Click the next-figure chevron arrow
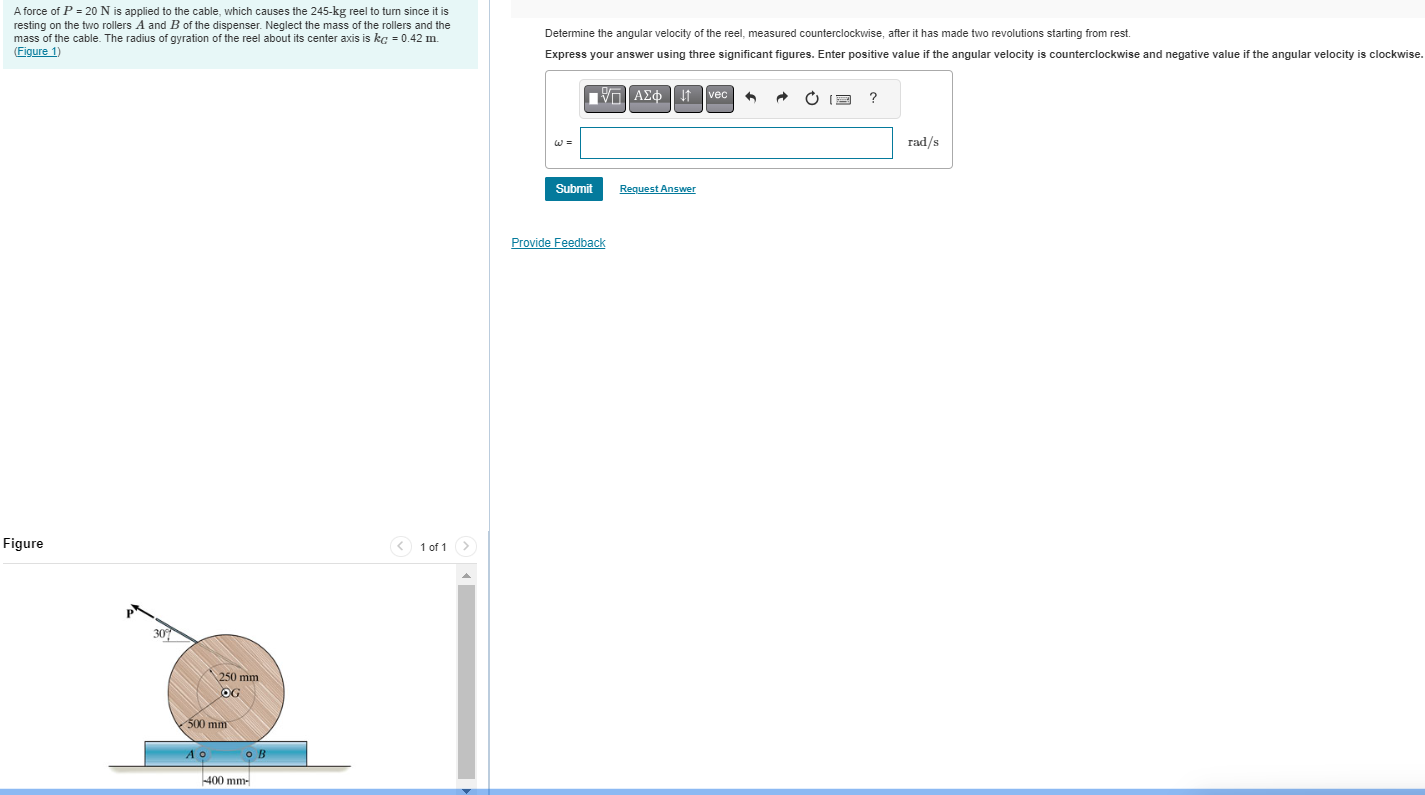This screenshot has height=795, width=1425. point(465,546)
